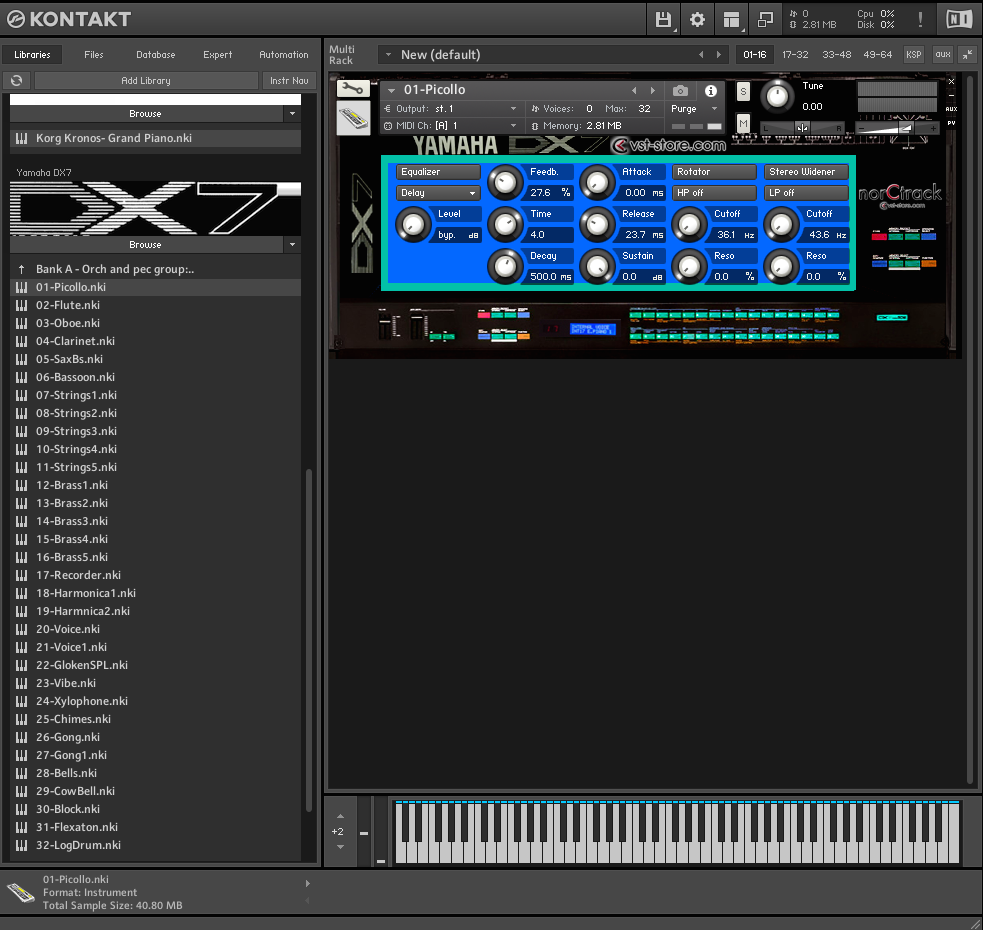This screenshot has height=930, width=983.
Task: Open instrument edit mode wrench icon
Action: (x=353, y=88)
